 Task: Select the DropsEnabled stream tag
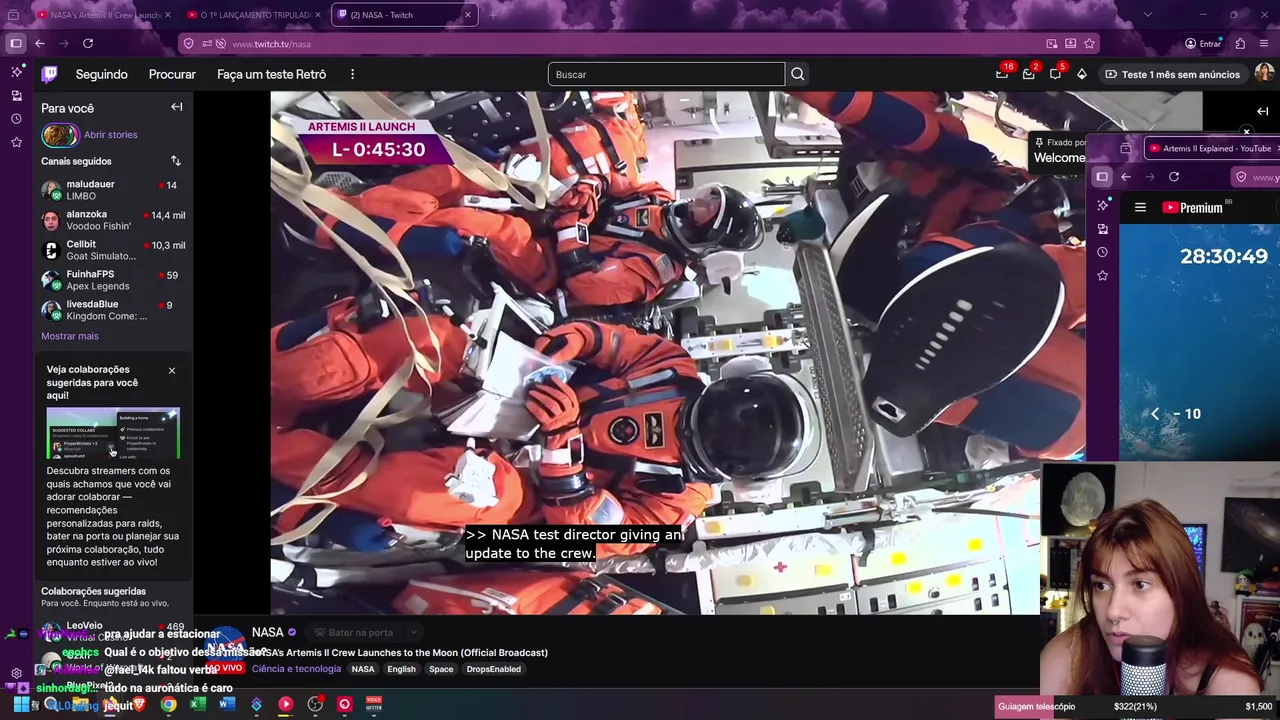493,669
